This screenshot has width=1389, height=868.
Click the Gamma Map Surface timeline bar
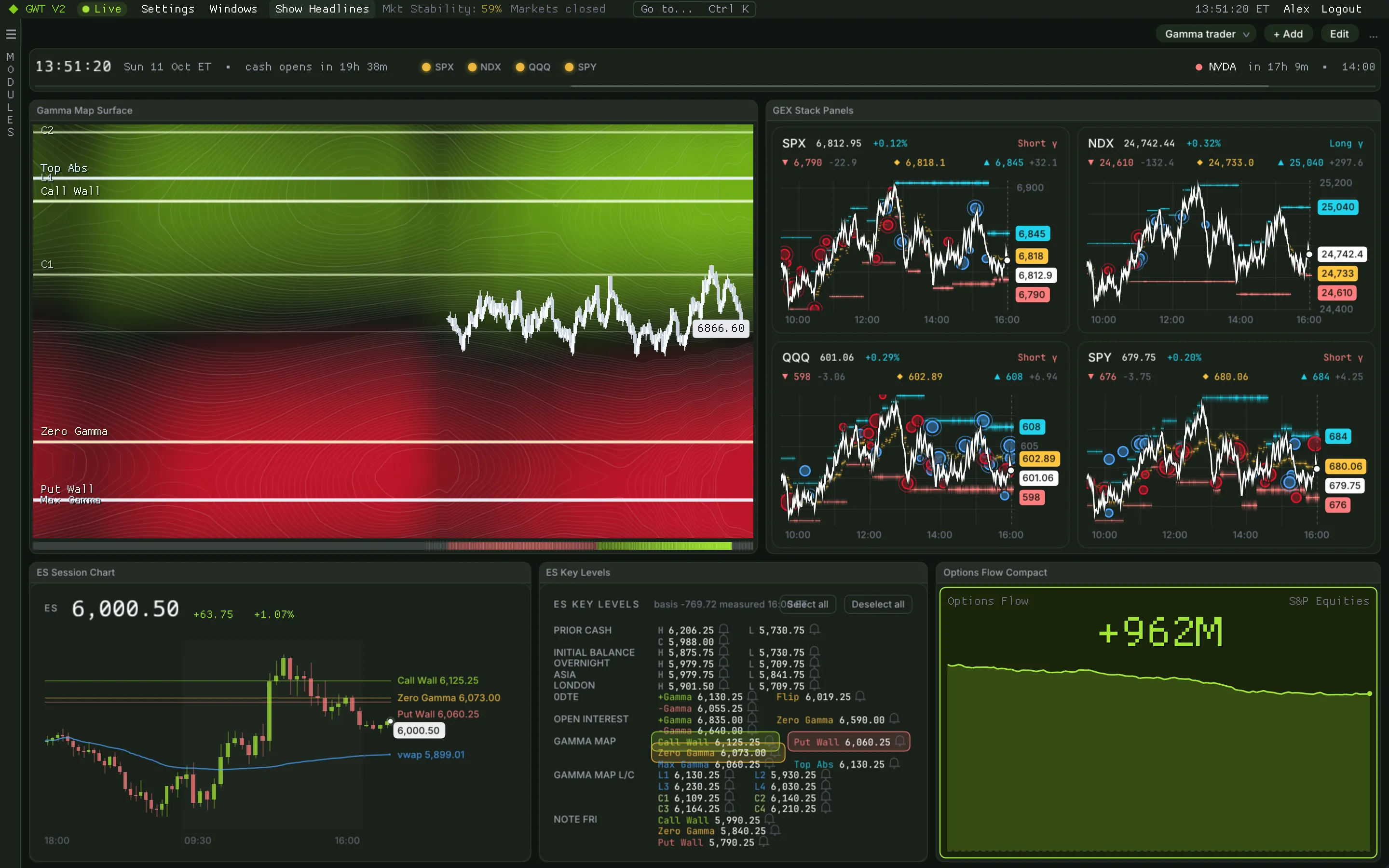pos(393,546)
